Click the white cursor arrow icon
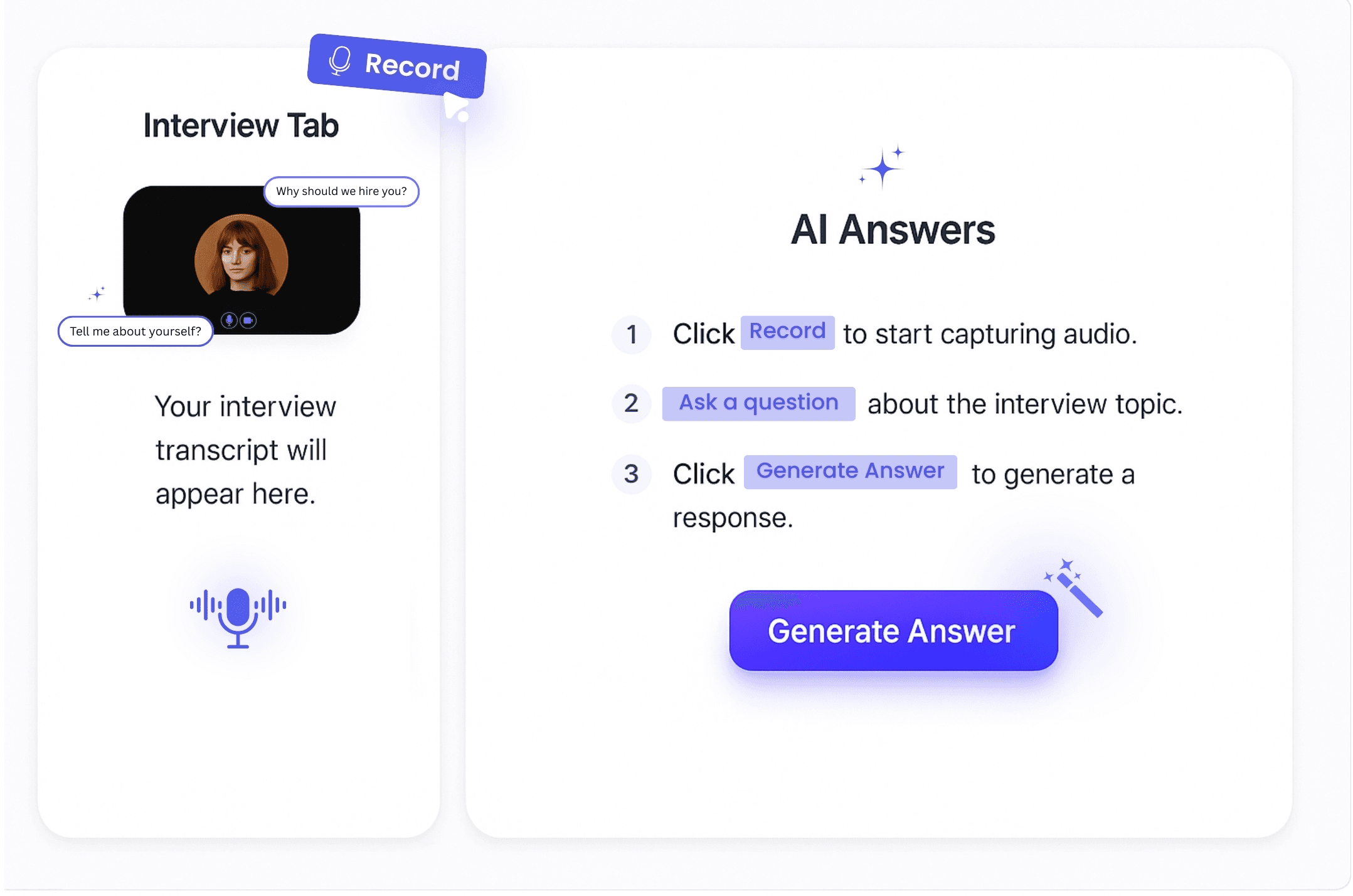 [456, 107]
